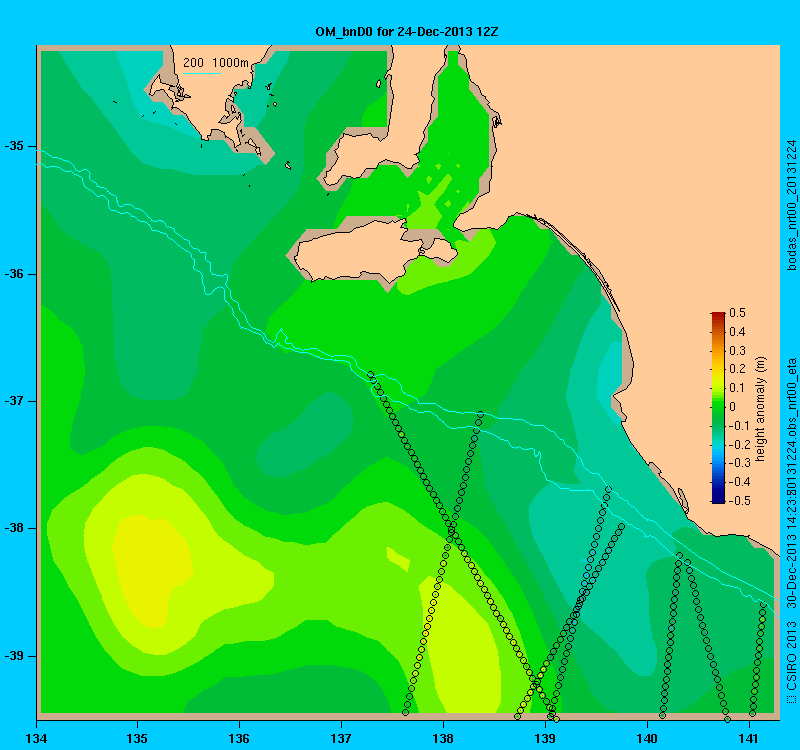Click the colorbar value "-0.4"

click(738, 482)
